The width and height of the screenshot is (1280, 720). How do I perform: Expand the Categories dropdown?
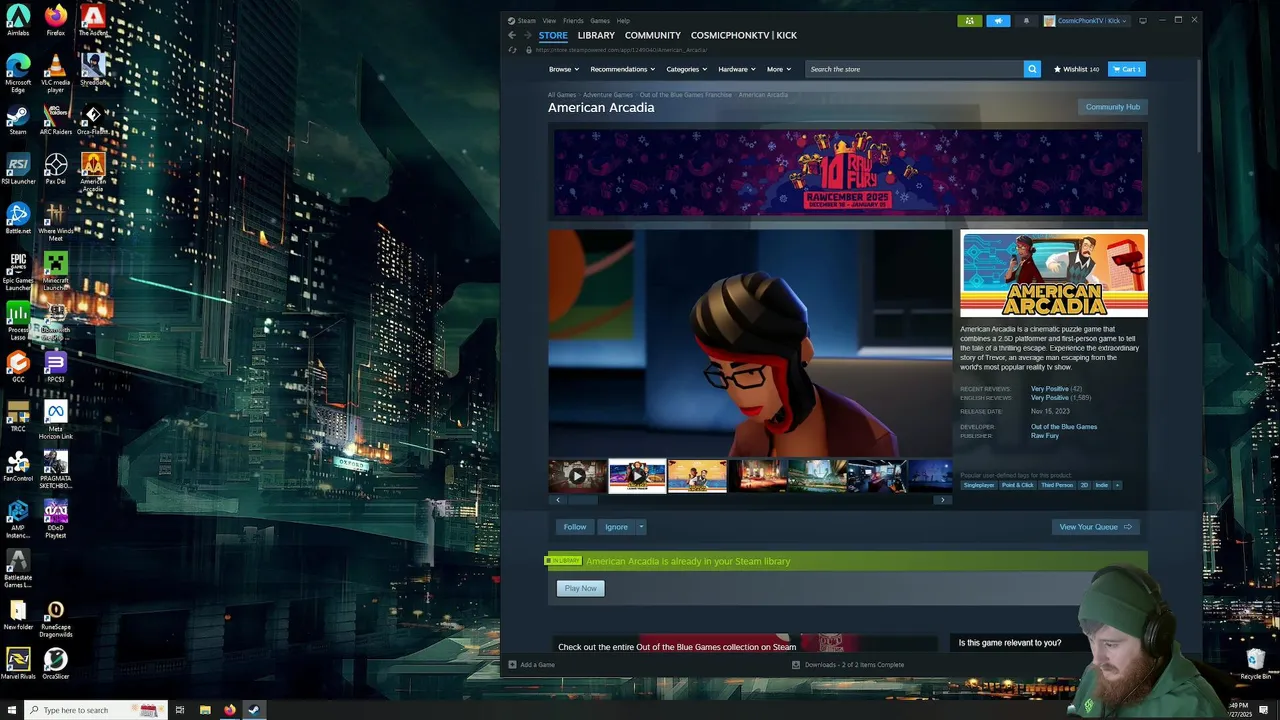tap(687, 69)
